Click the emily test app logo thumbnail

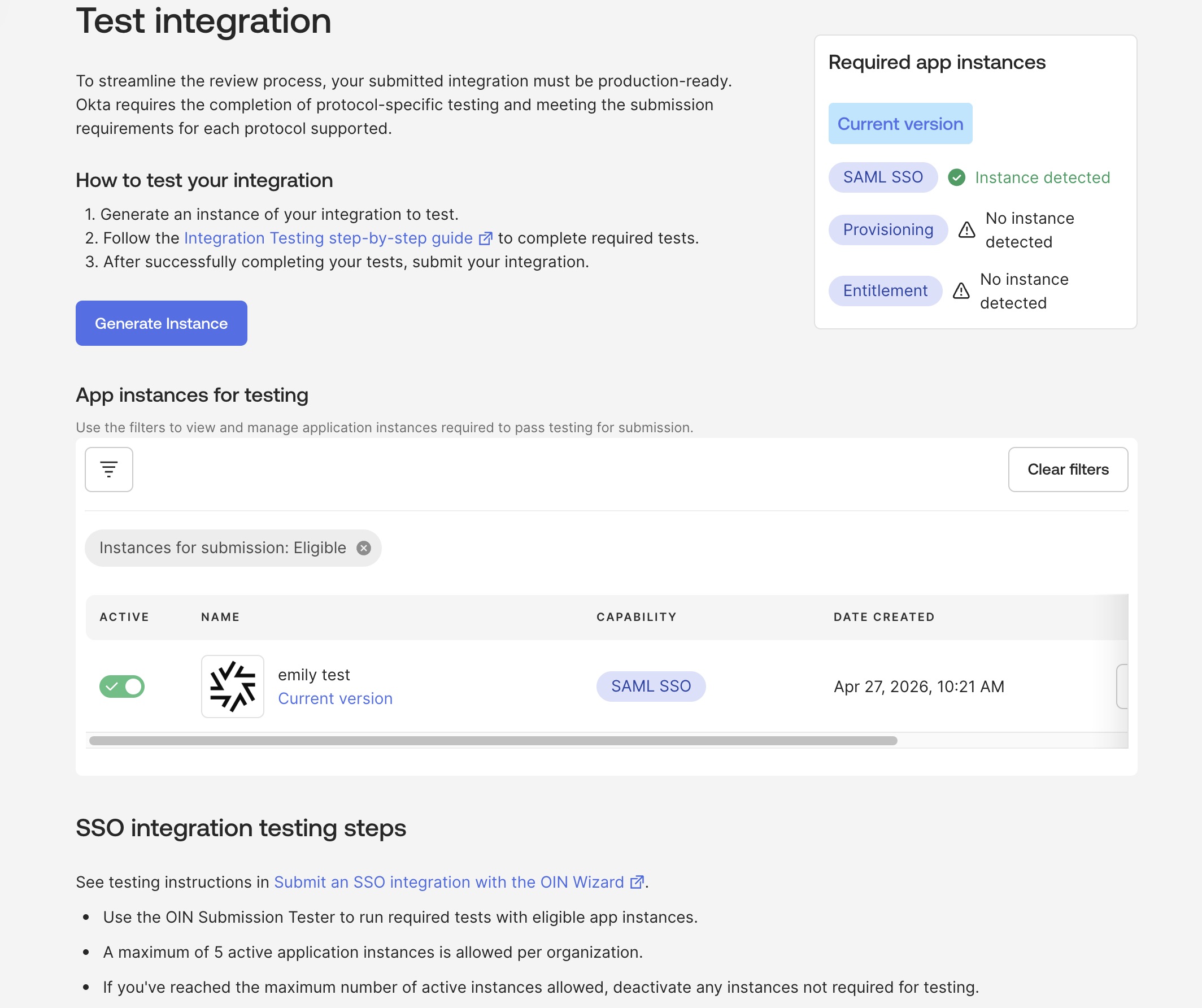point(232,687)
